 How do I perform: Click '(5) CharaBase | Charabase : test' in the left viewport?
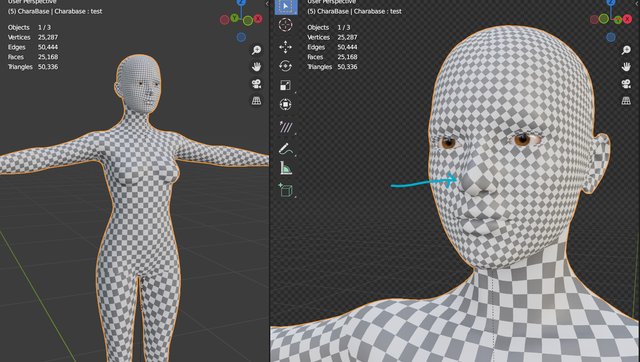[55, 11]
